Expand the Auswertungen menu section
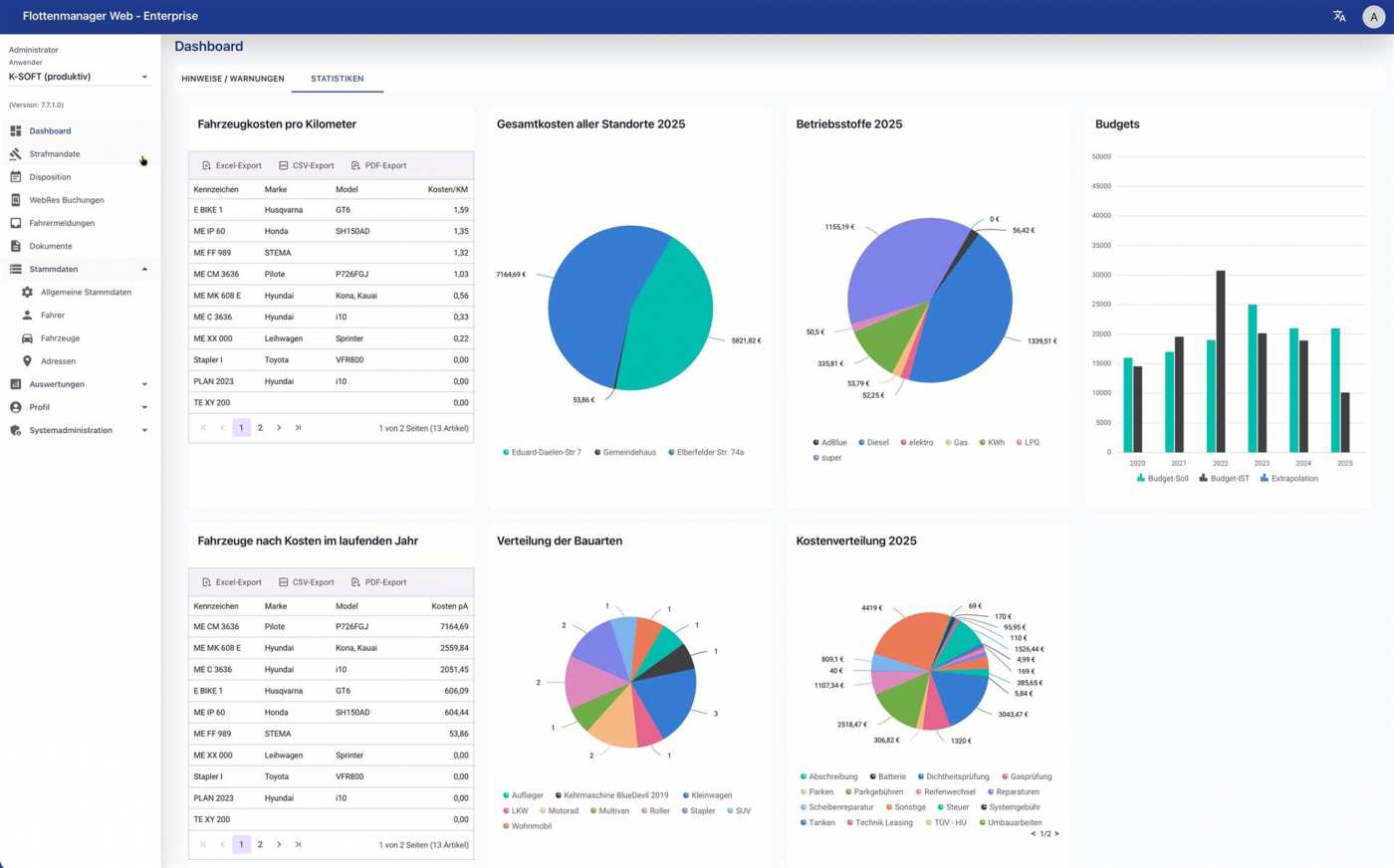Viewport: 1394px width, 868px height. pos(144,384)
